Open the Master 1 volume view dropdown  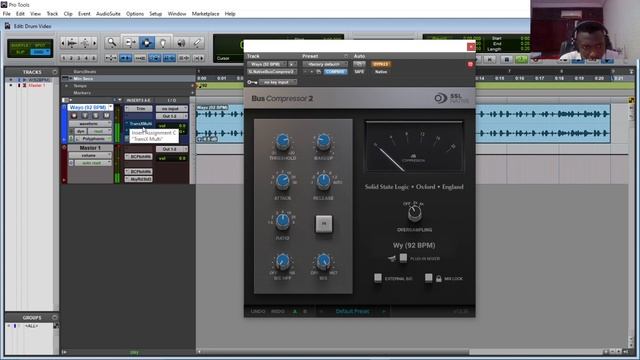click(x=90, y=156)
